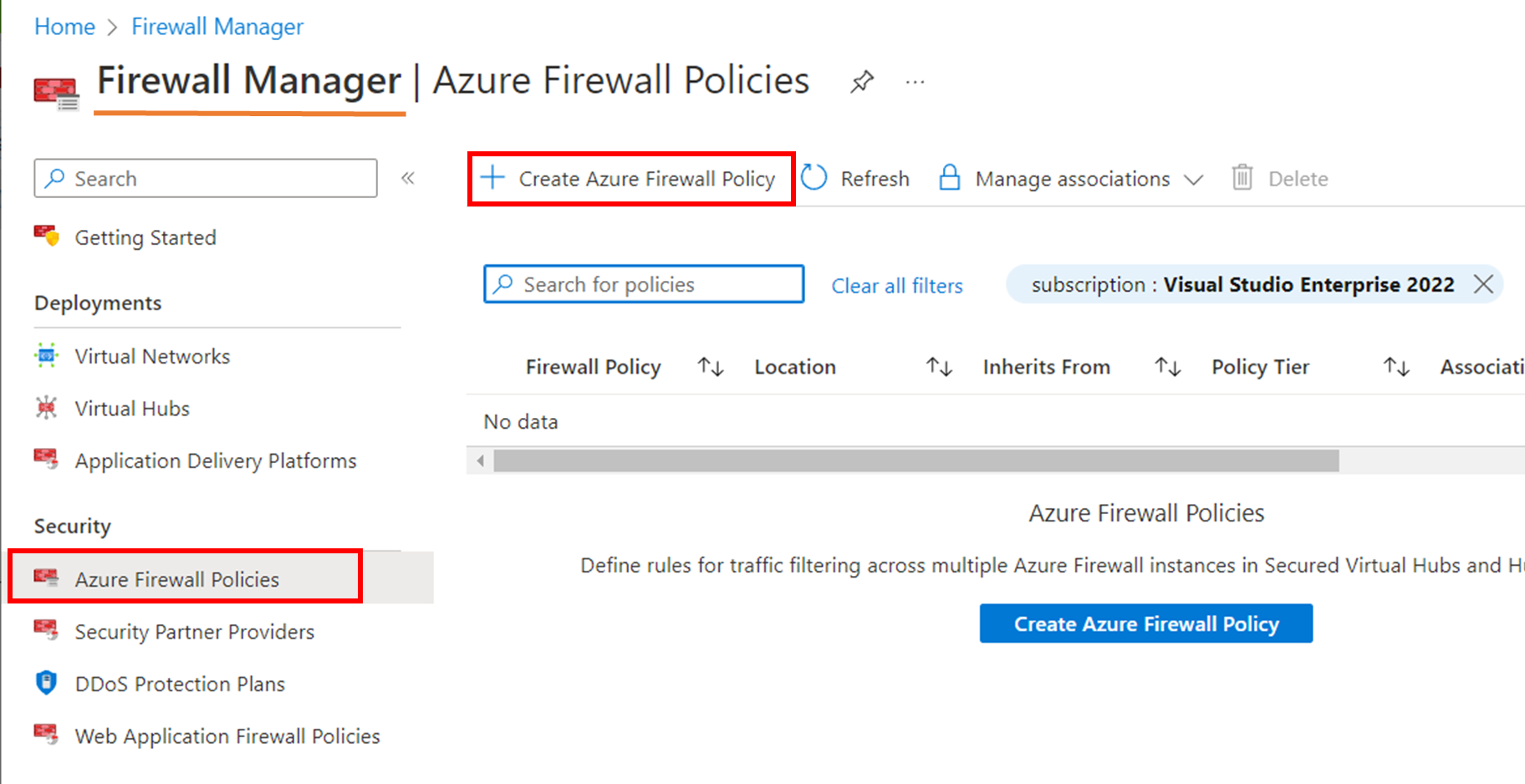
Task: Open Virtual Networks in Deployments
Action: 152,356
